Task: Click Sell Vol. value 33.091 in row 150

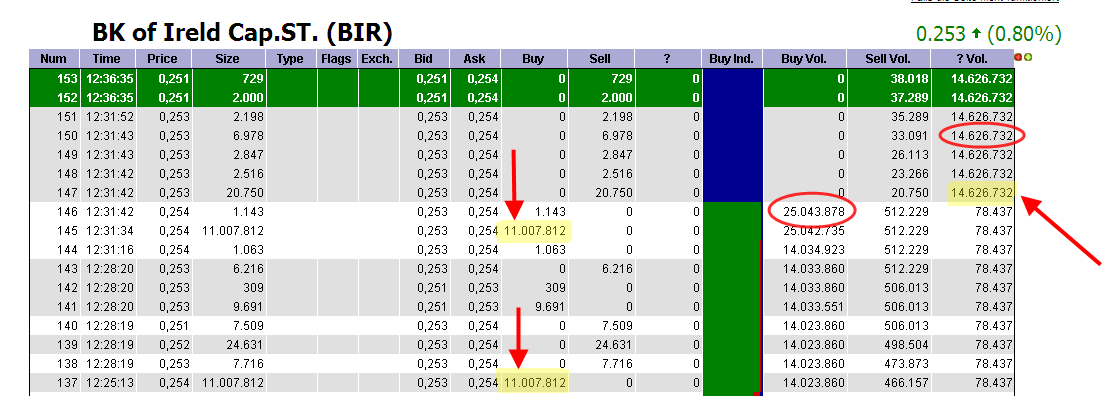Action: point(910,135)
